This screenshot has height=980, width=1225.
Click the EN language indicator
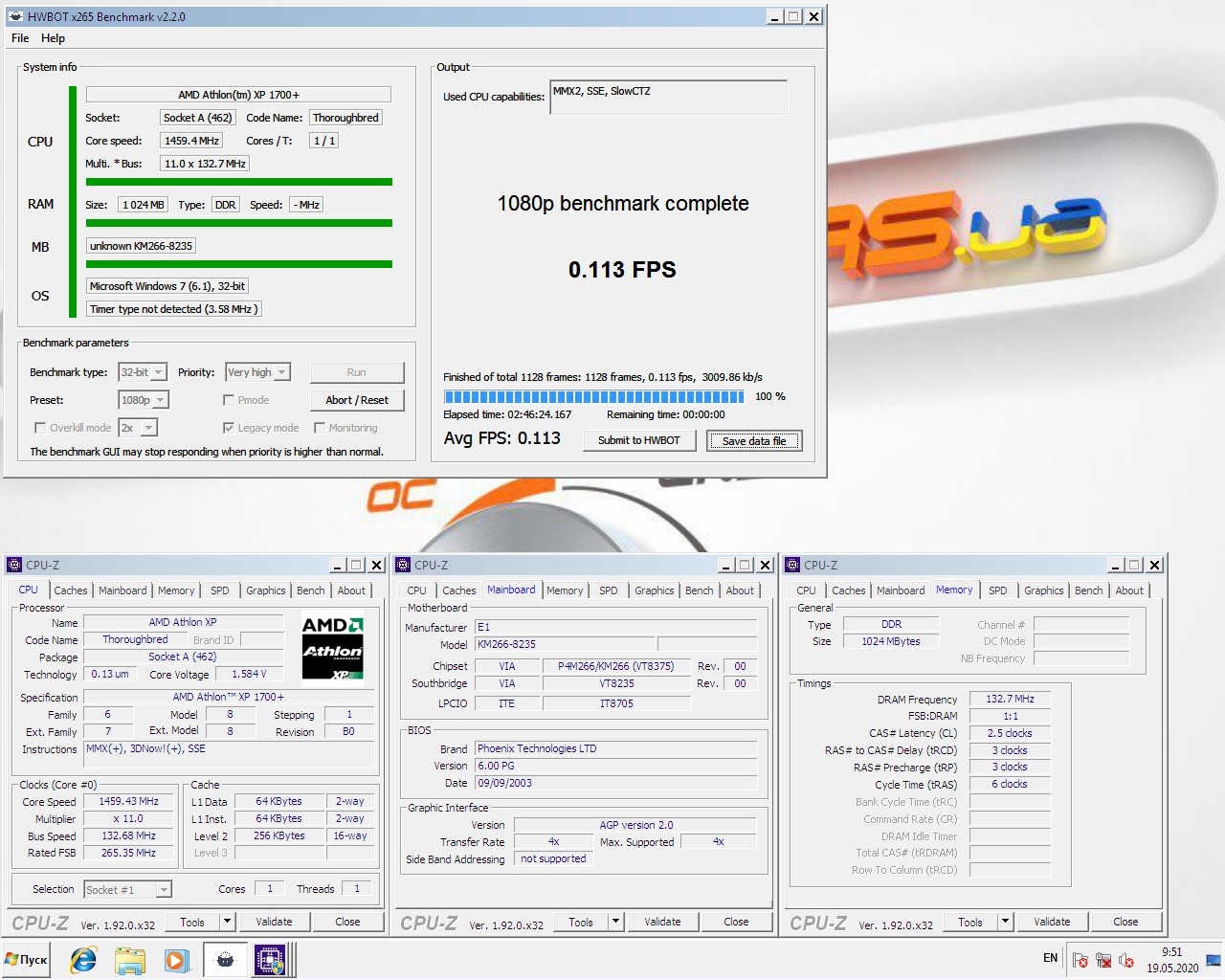click(1050, 958)
